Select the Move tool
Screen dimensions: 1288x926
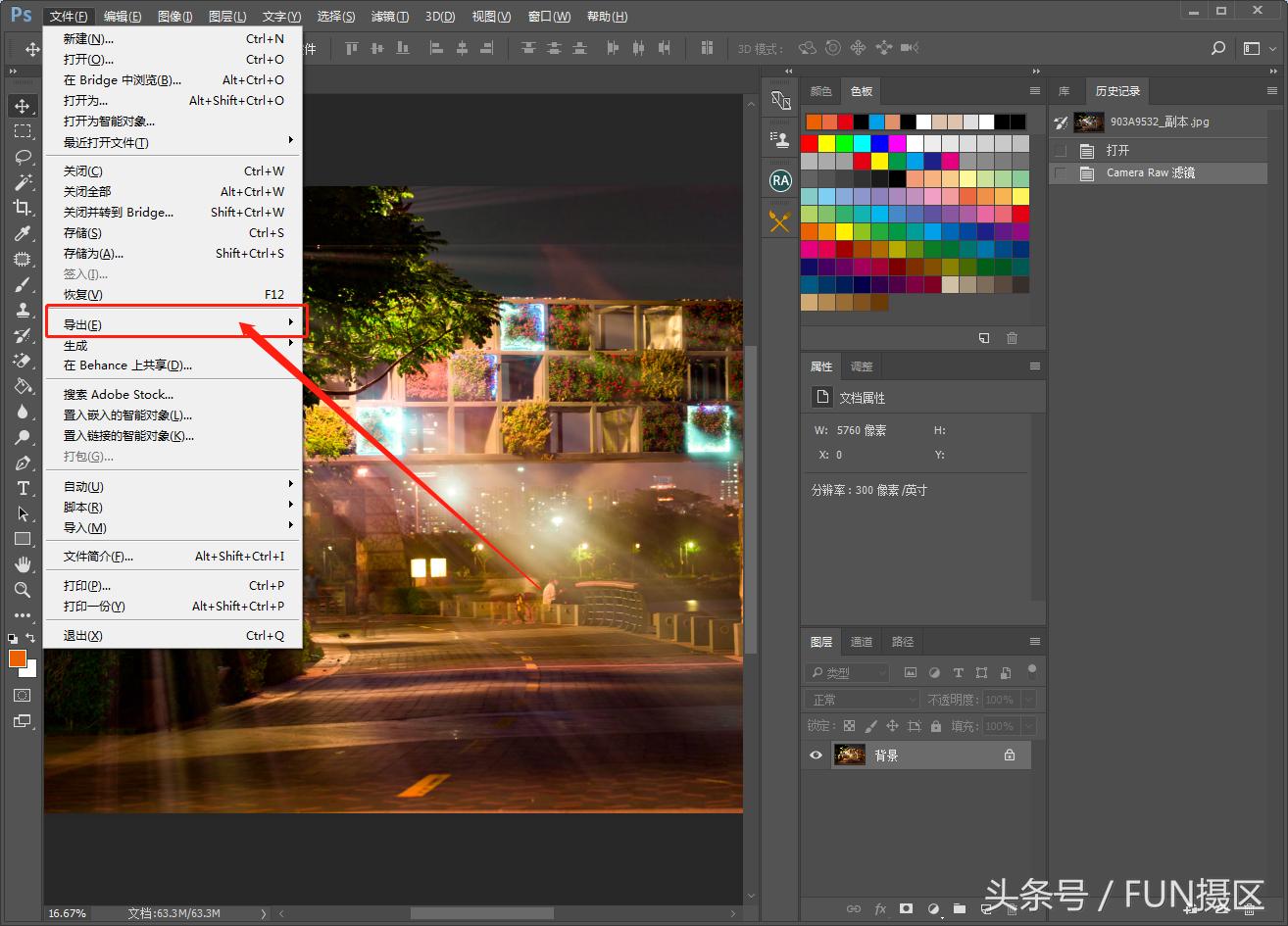point(22,106)
